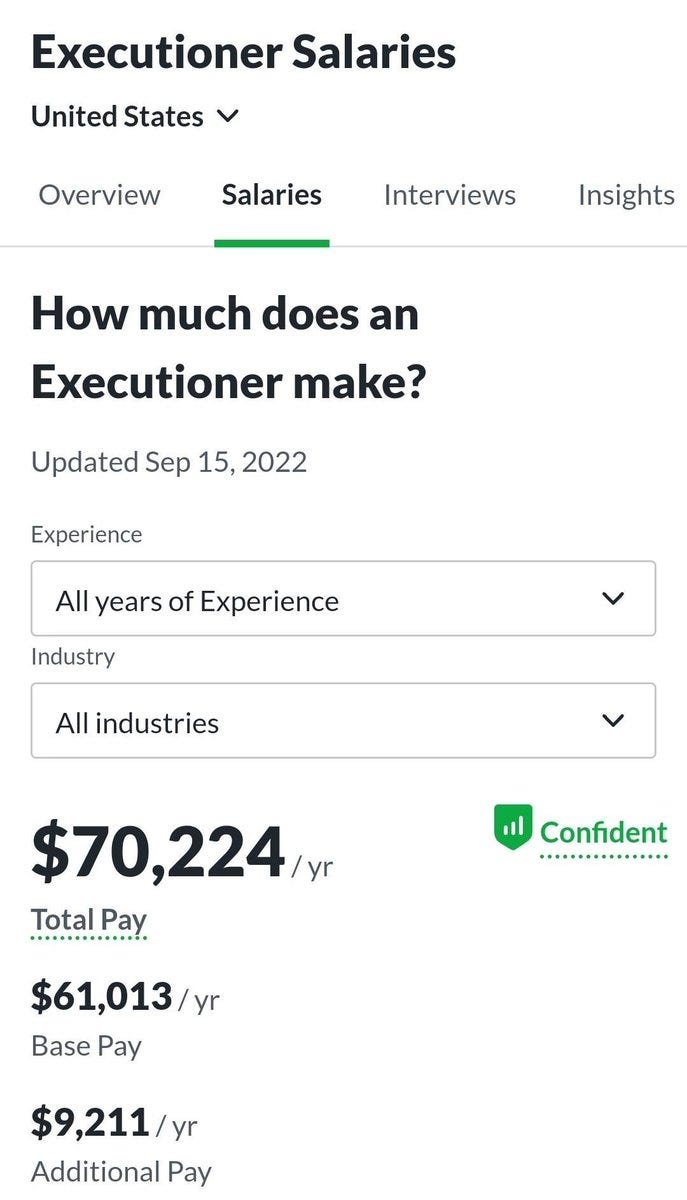The image size is (687, 1200).
Task: Click the chevron beside United States
Action: pos(228,117)
